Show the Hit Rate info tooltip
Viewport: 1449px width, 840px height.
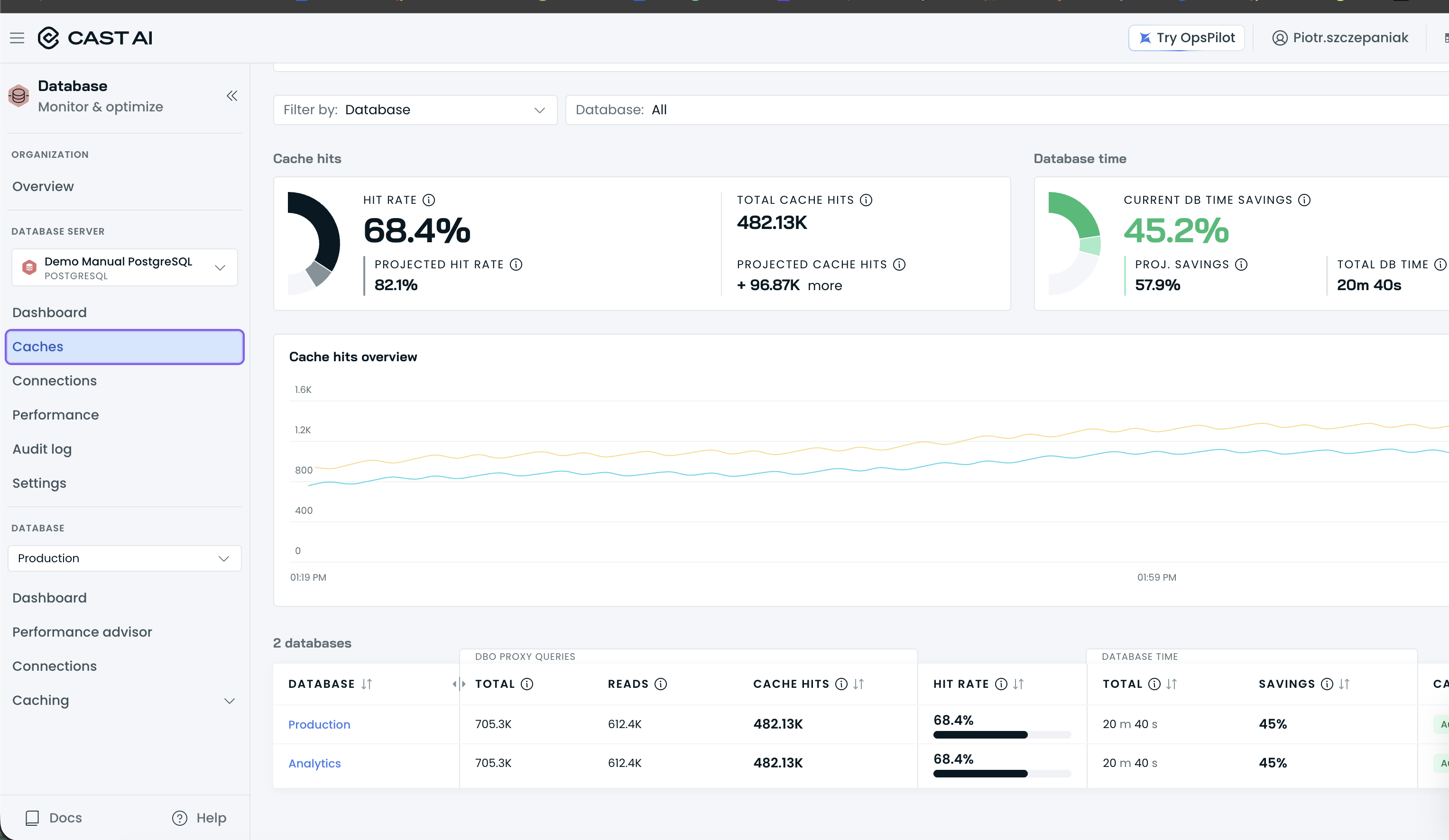click(x=429, y=200)
